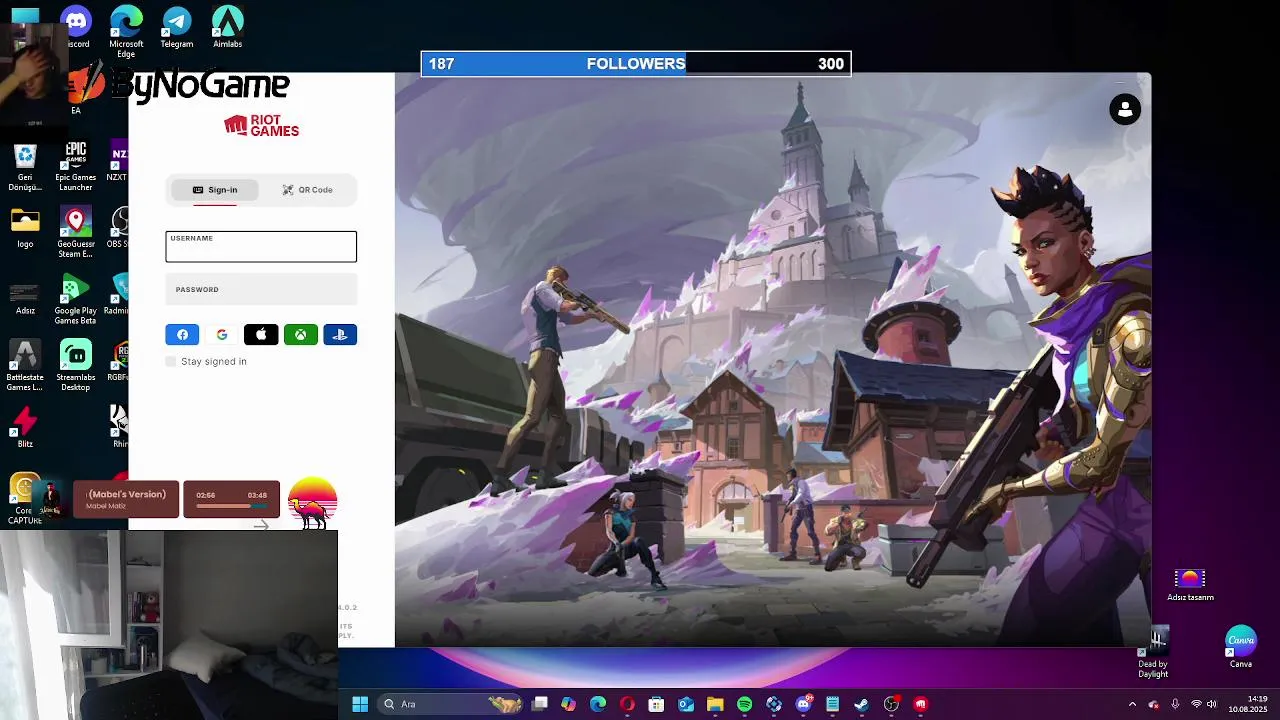Select the Blitz desktop icon
The width and height of the screenshot is (1280, 720).
[x=25, y=428]
